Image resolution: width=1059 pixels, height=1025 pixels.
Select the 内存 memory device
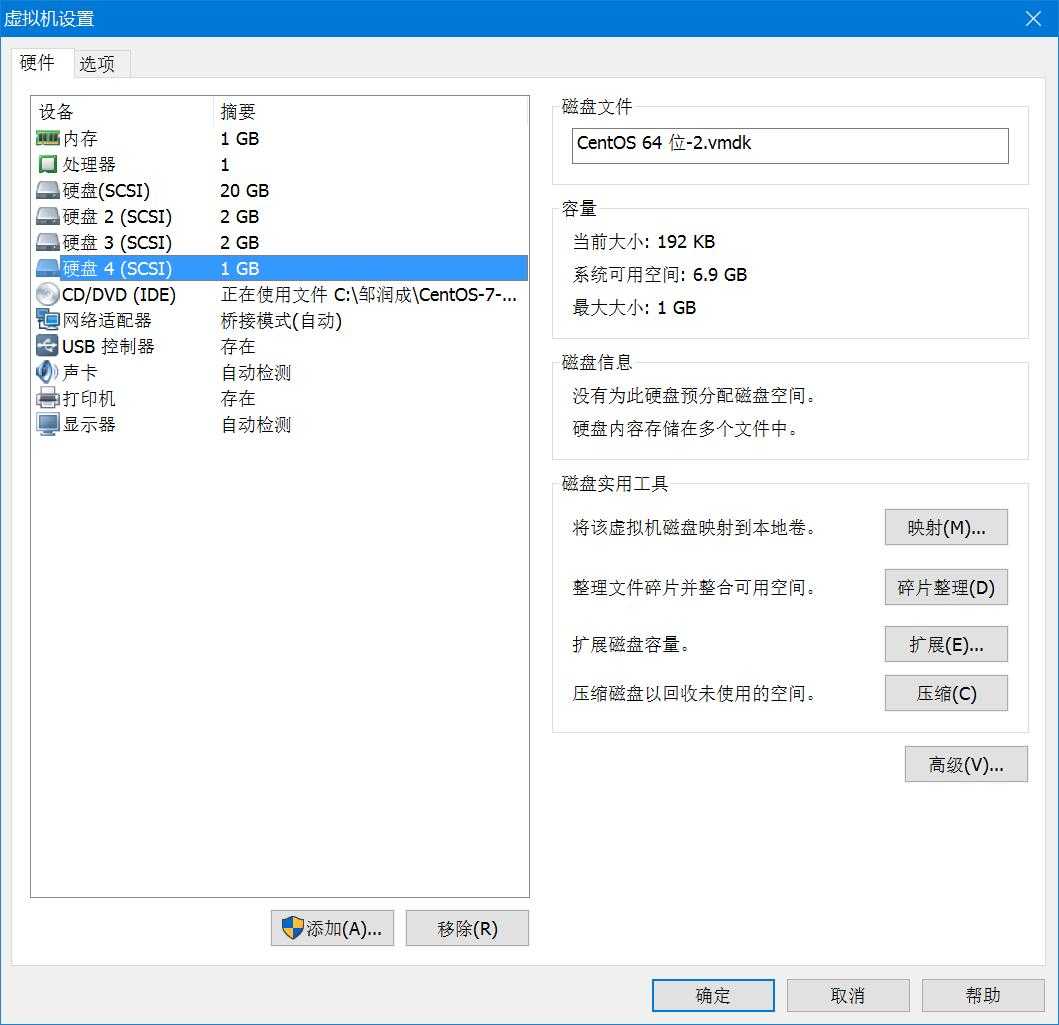[x=80, y=138]
